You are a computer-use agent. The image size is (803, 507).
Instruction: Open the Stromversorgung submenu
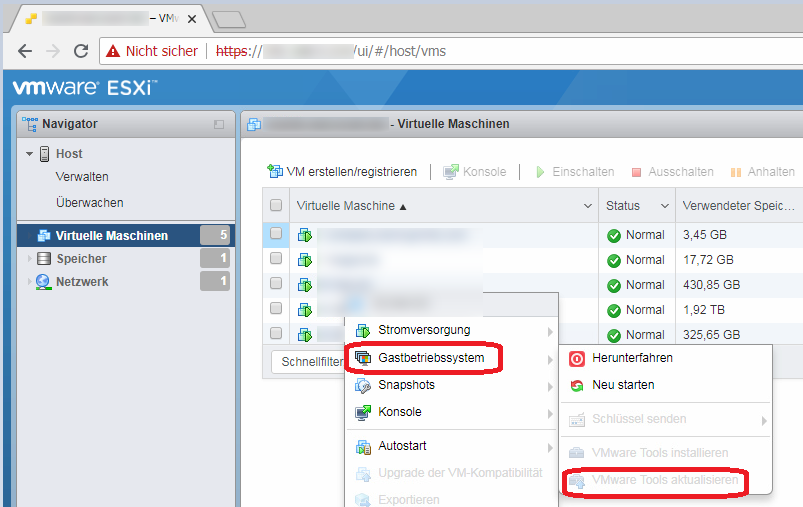pos(424,330)
